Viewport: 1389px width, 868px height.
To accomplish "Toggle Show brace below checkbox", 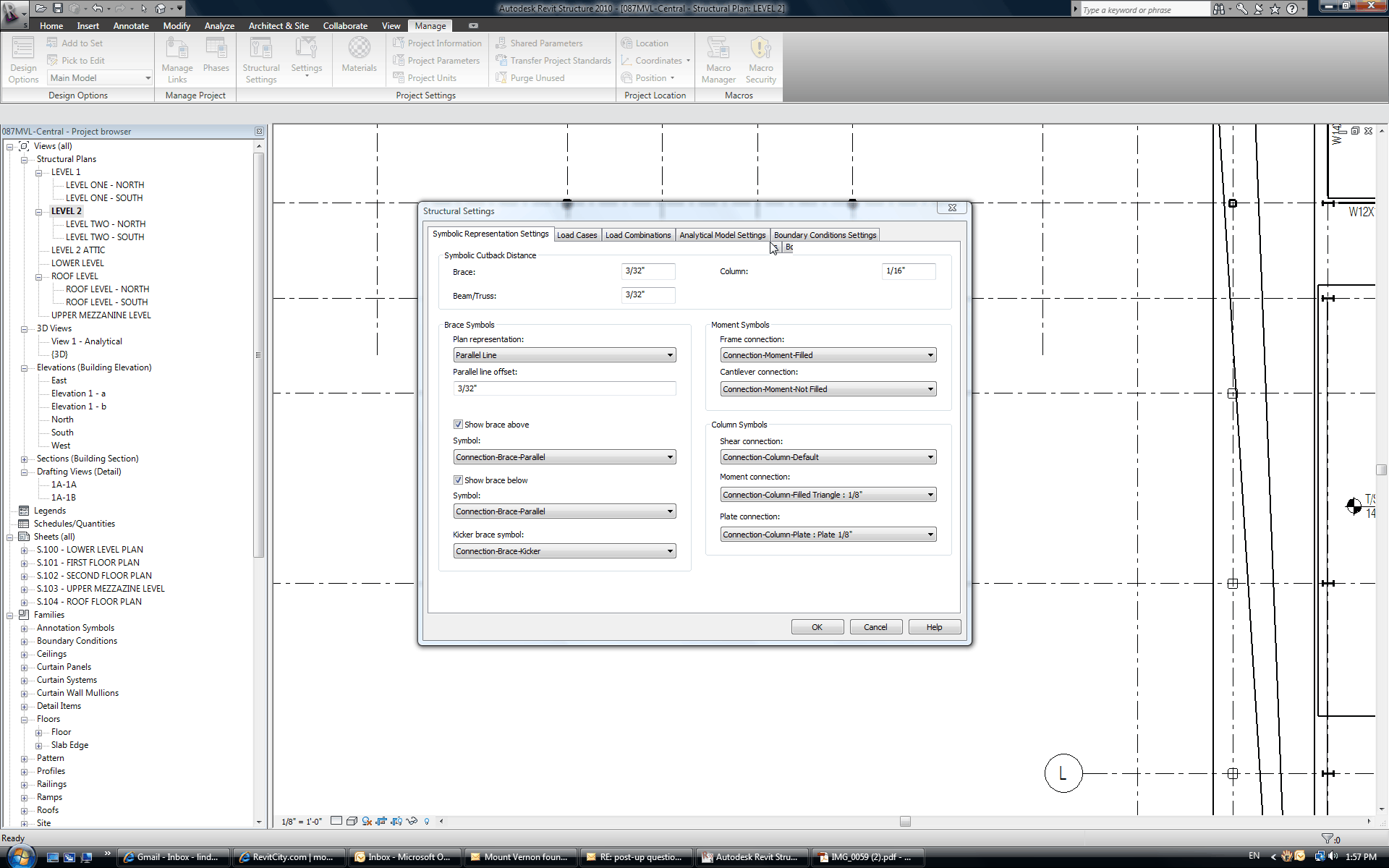I will [458, 480].
